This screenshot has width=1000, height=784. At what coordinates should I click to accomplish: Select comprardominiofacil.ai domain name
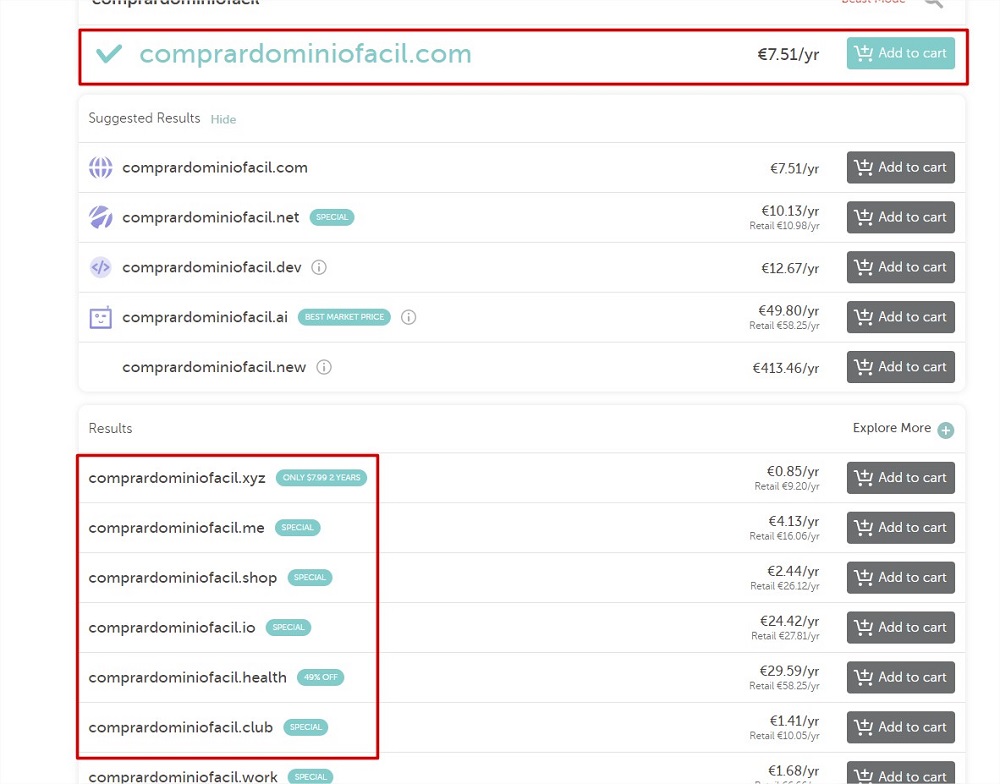coord(205,317)
